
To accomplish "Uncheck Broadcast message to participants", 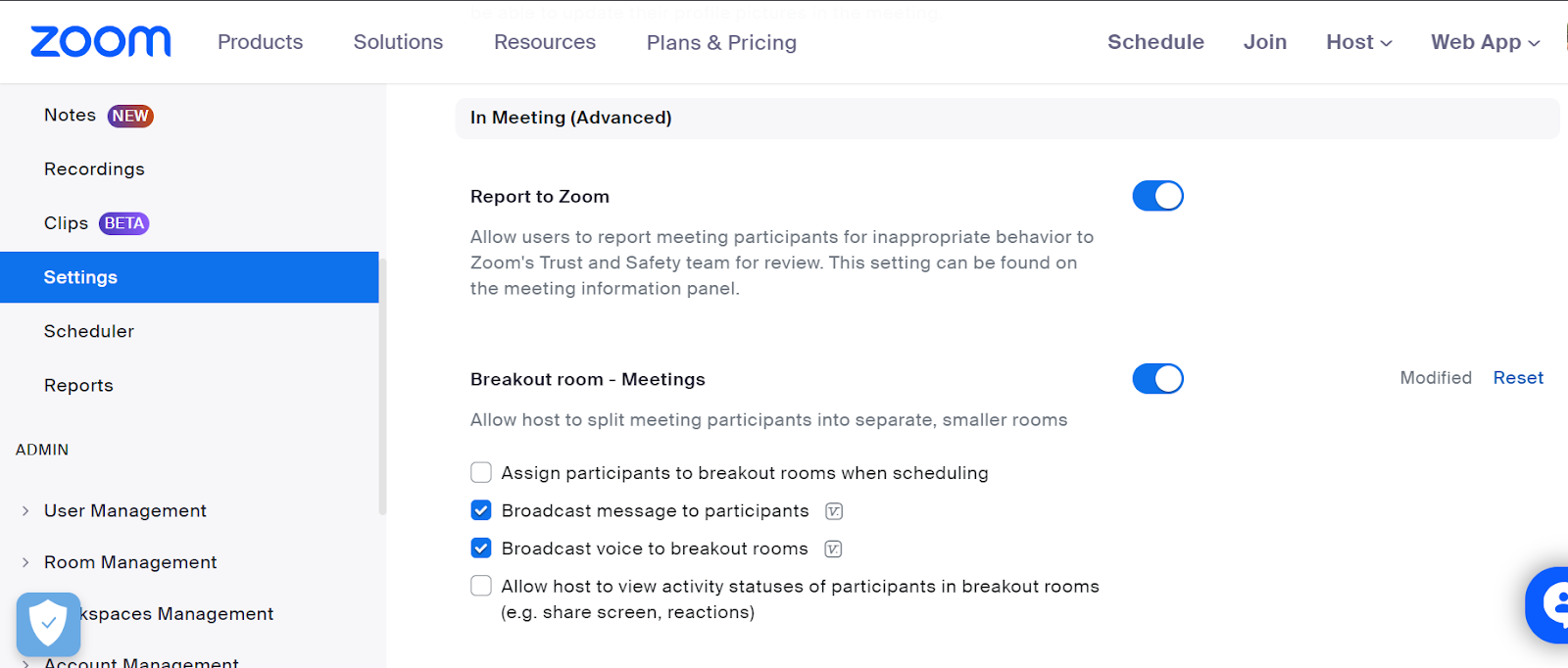I will click(481, 511).
